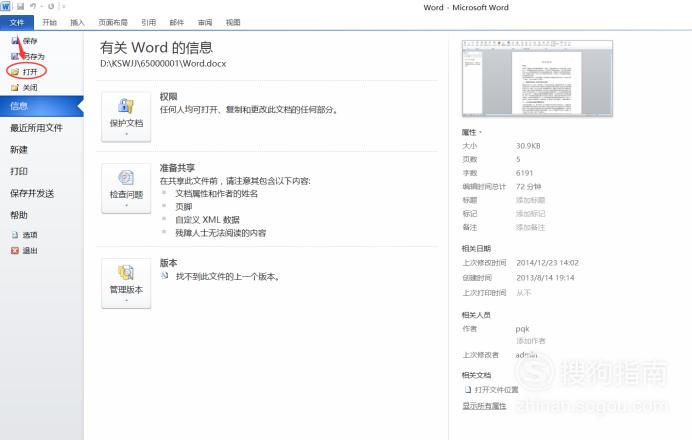Switch to the 页面布局 ribbon tab
Viewport: 692px width, 440px height.
point(113,23)
